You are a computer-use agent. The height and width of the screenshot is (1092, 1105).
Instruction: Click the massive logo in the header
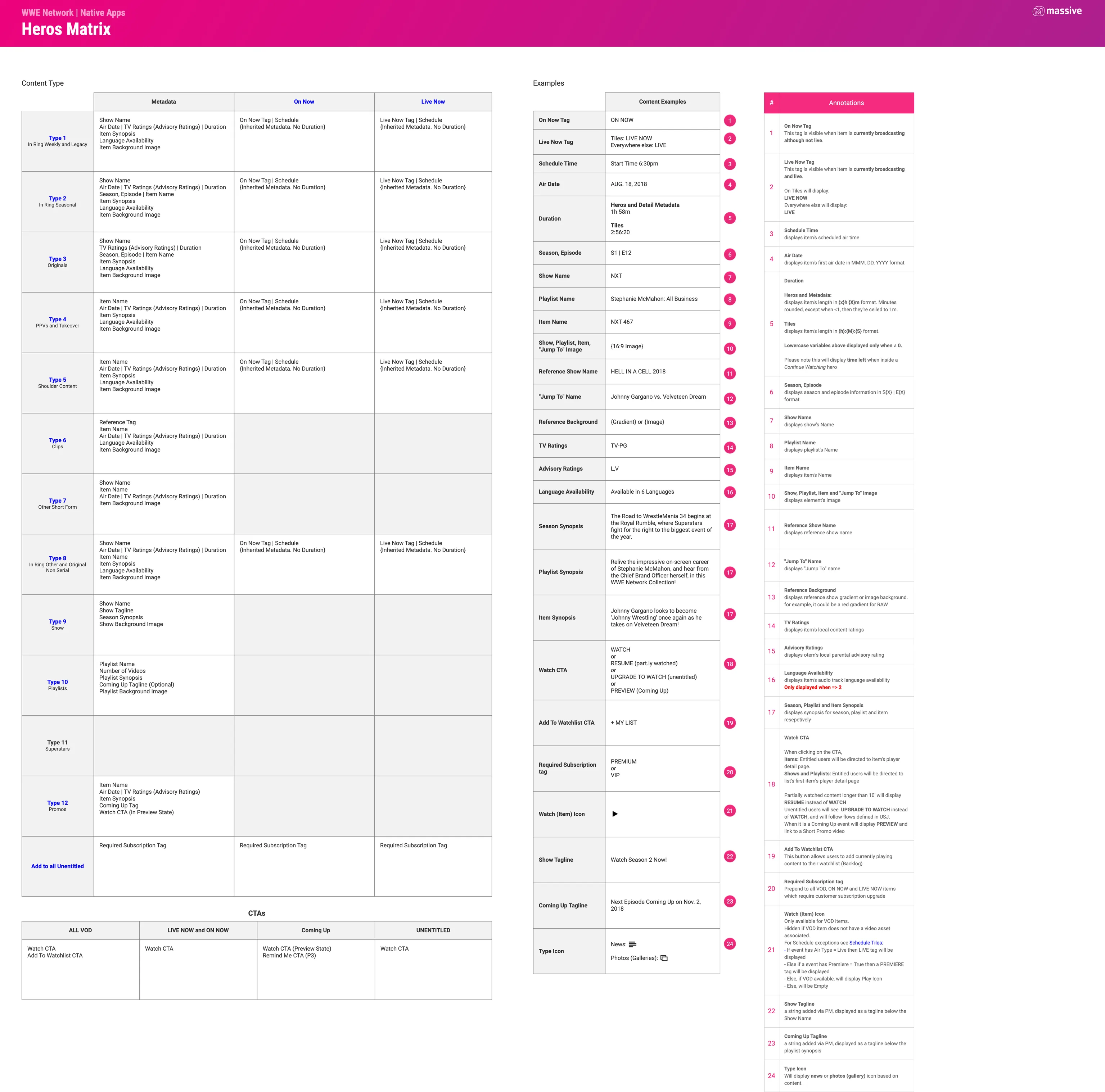tap(1056, 11)
